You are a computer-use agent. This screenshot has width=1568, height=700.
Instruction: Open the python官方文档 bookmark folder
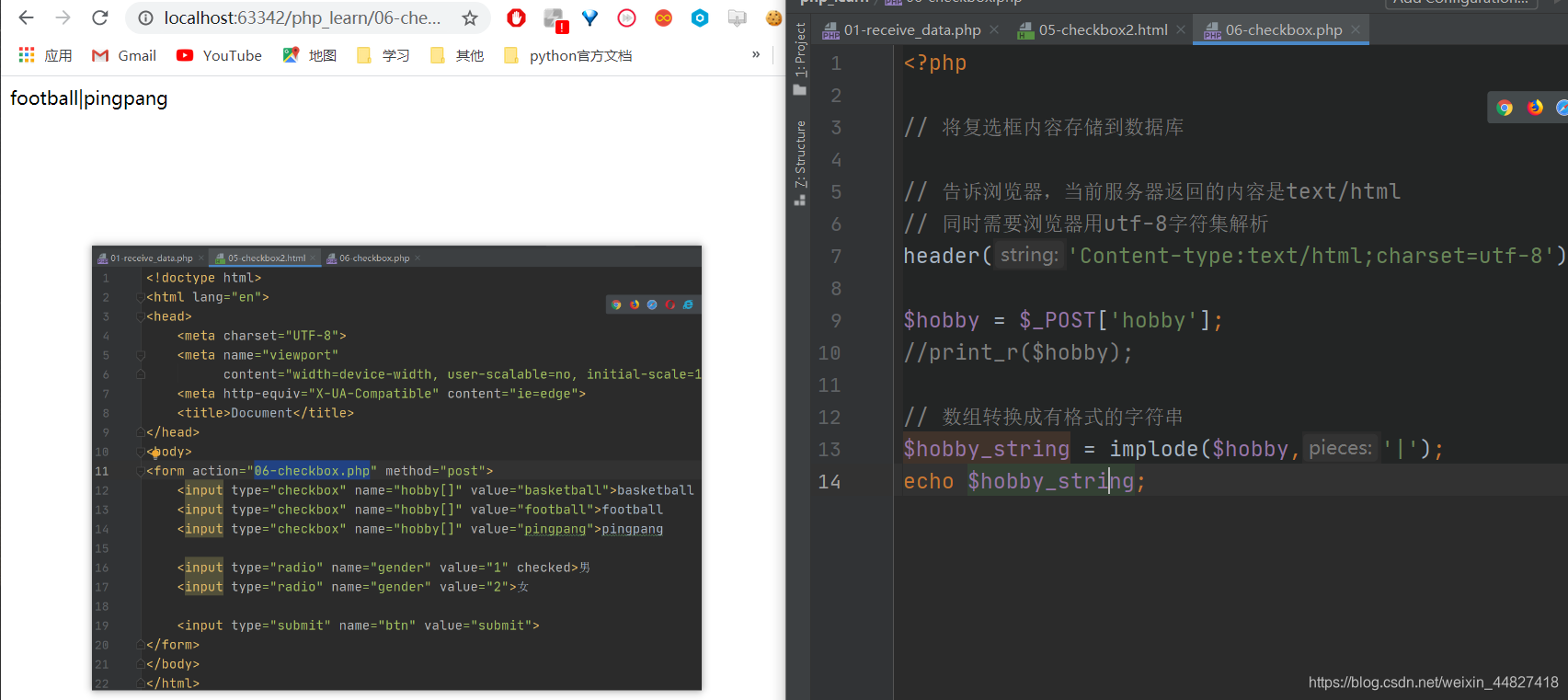point(568,55)
